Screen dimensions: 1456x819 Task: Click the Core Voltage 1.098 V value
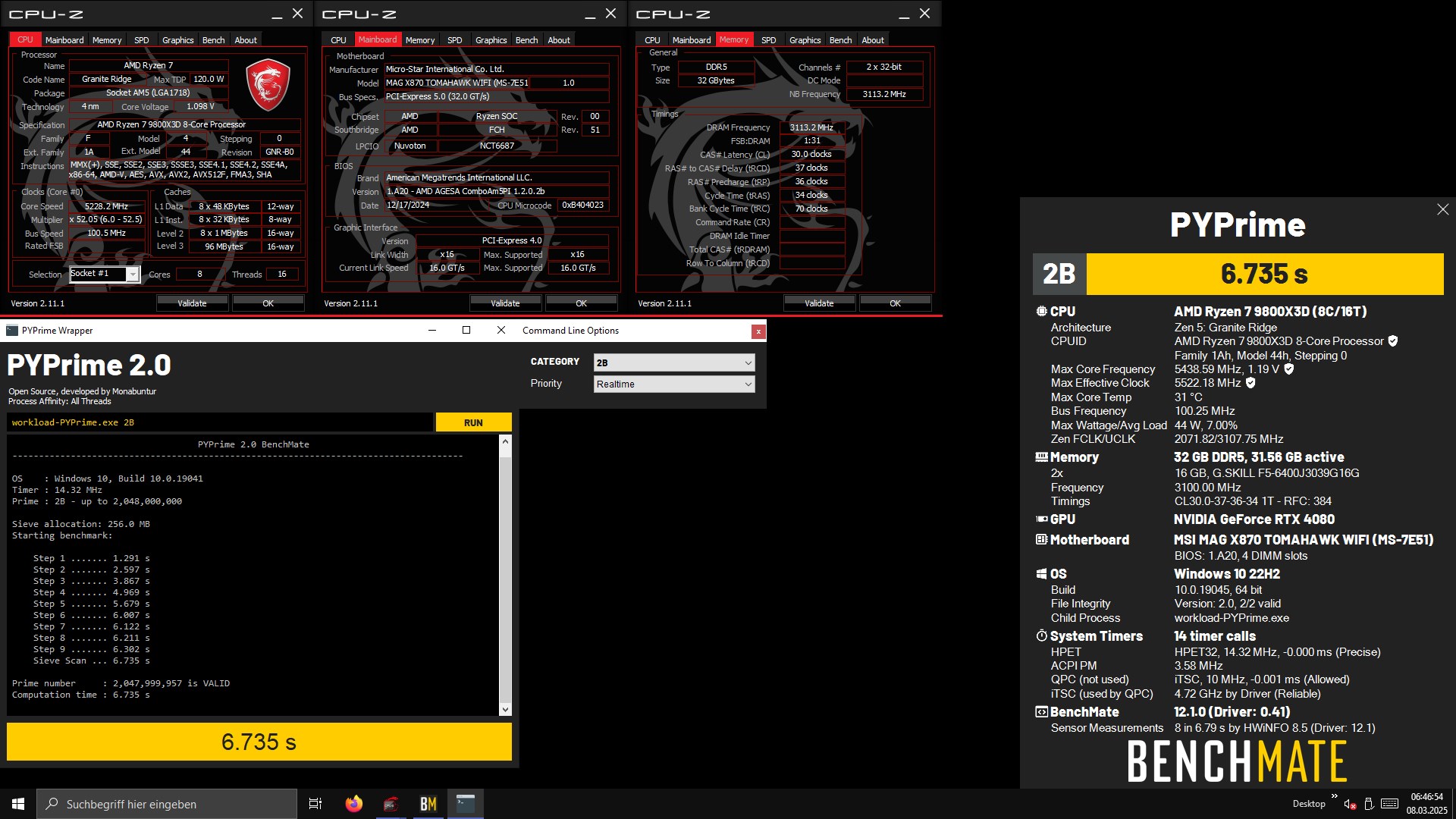[200, 107]
